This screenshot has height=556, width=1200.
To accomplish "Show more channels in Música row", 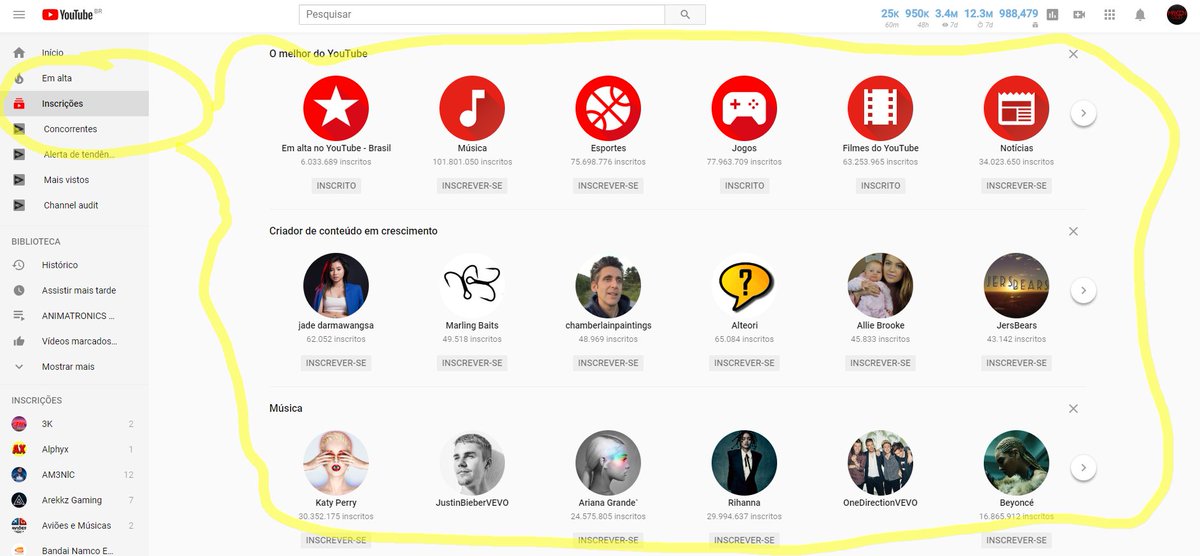I will coord(1084,467).
